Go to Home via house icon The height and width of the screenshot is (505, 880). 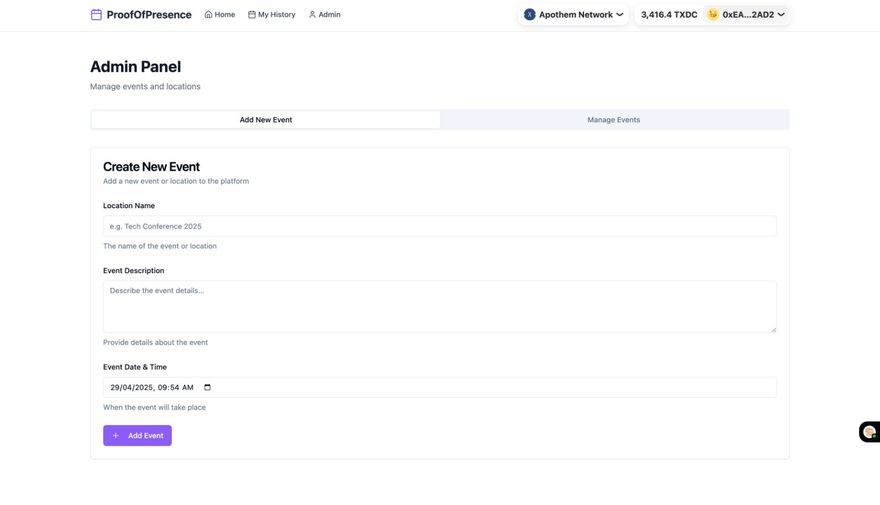tap(208, 15)
